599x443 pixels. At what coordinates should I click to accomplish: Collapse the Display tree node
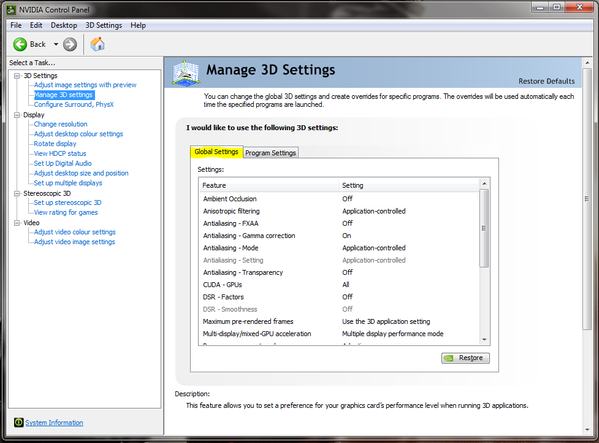pos(17,115)
